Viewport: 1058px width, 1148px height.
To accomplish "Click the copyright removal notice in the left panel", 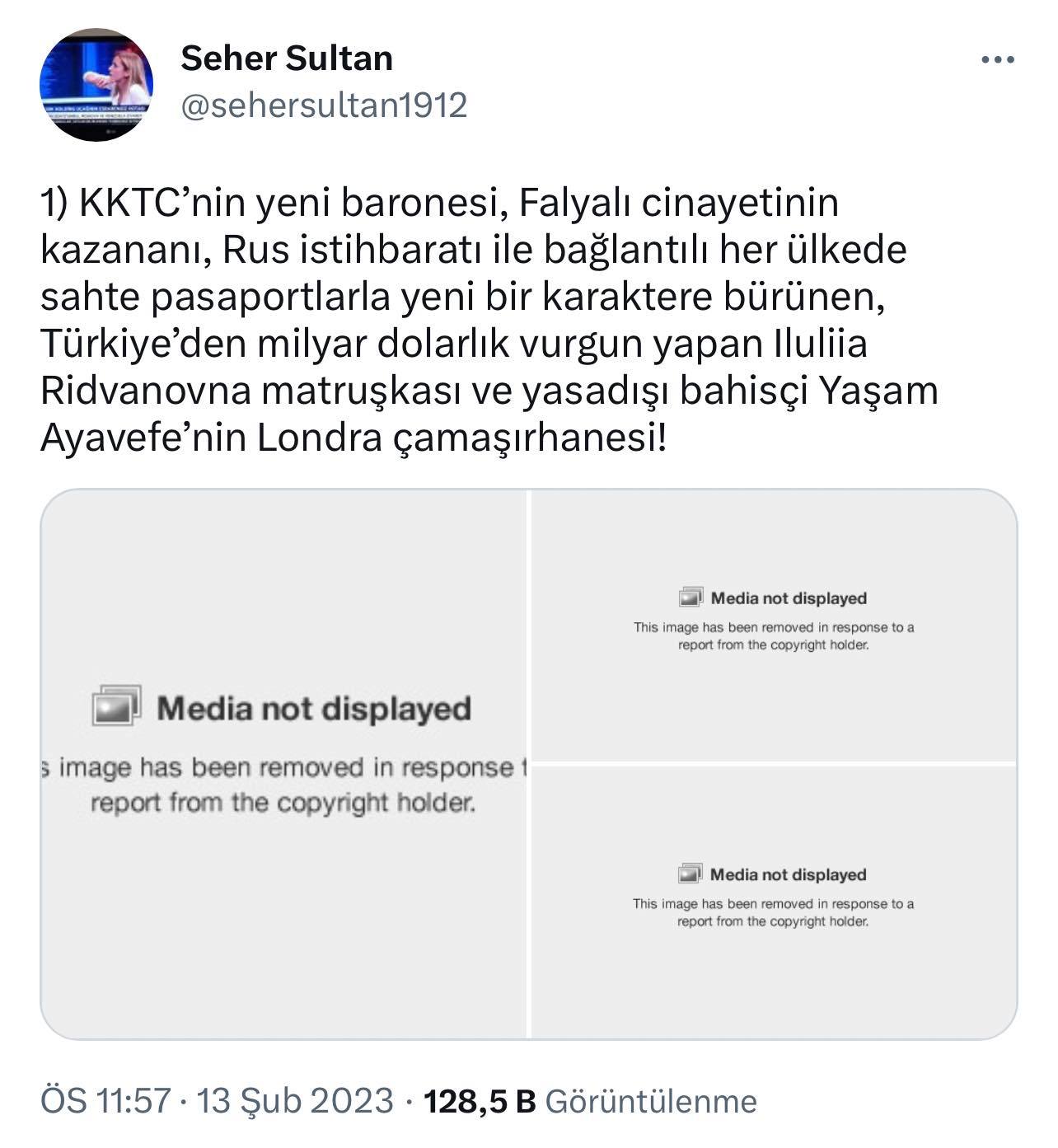I will coord(283,785).
